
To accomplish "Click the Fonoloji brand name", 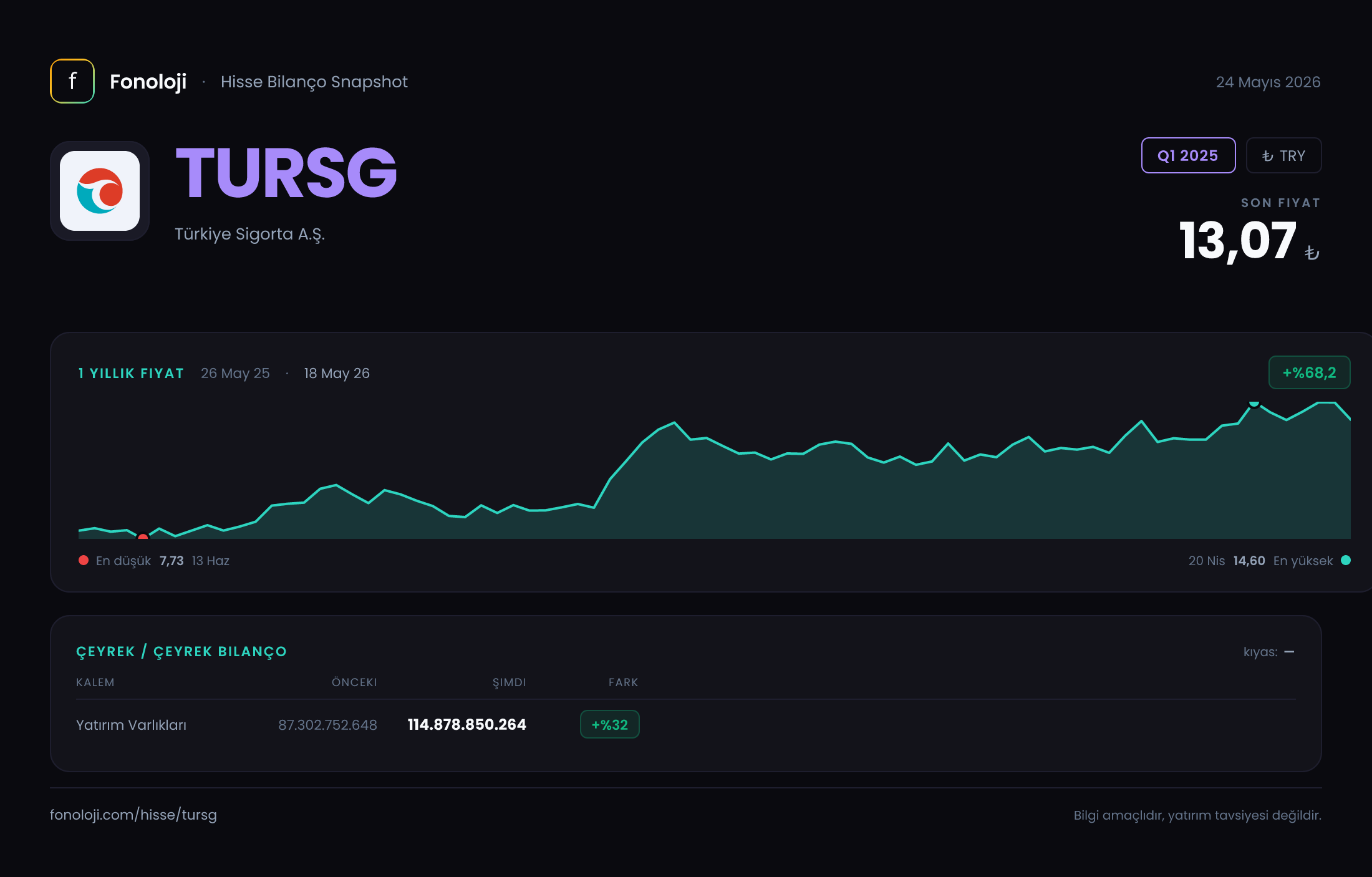I will pos(148,82).
